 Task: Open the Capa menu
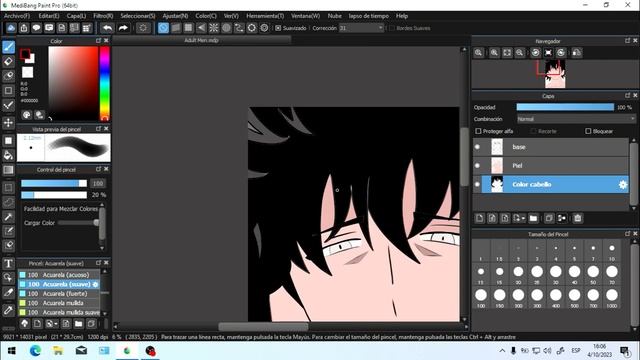tap(76, 16)
